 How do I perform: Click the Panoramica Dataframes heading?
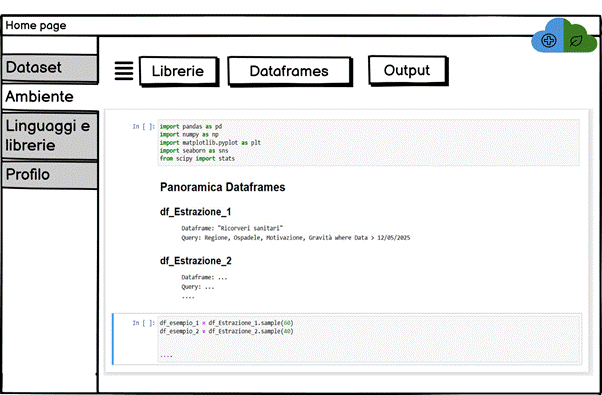pyautogui.click(x=223, y=187)
